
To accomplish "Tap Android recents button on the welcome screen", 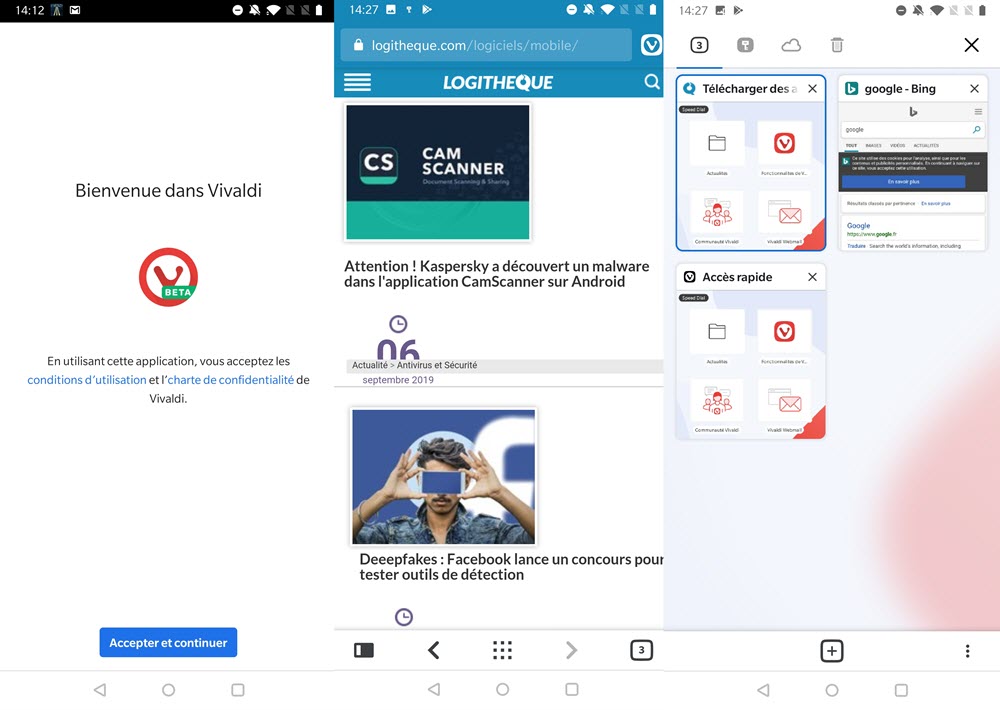I will click(238, 690).
